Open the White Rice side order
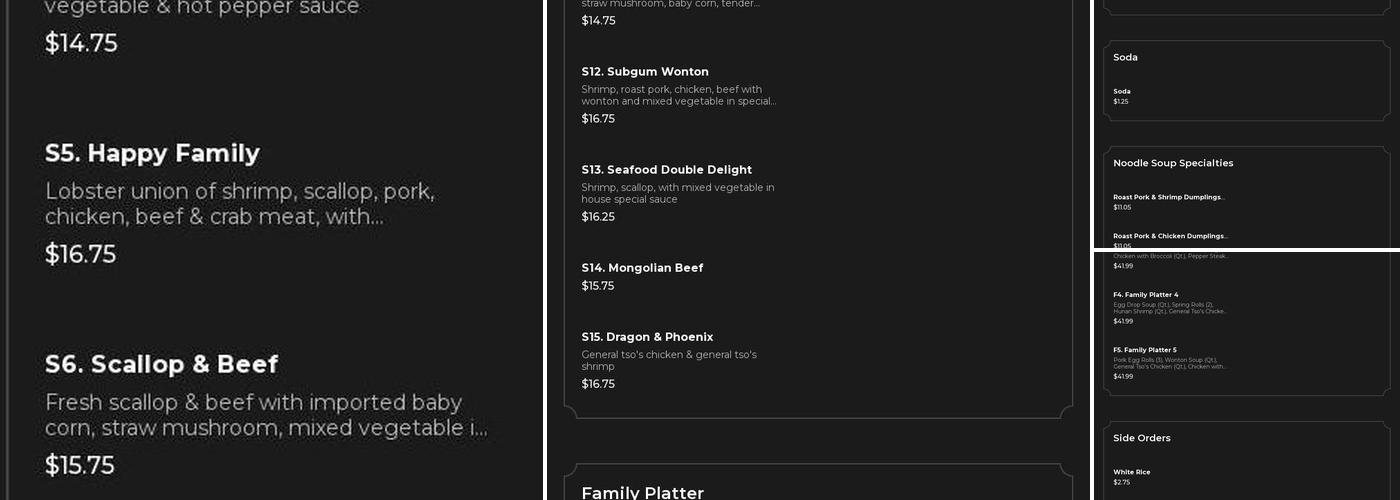This screenshot has width=1400, height=500. coord(1131,472)
